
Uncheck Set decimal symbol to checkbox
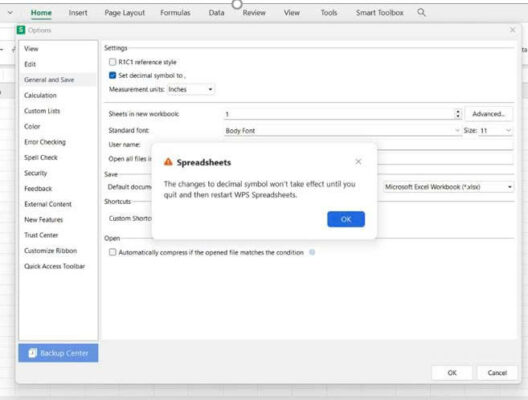pyautogui.click(x=112, y=75)
